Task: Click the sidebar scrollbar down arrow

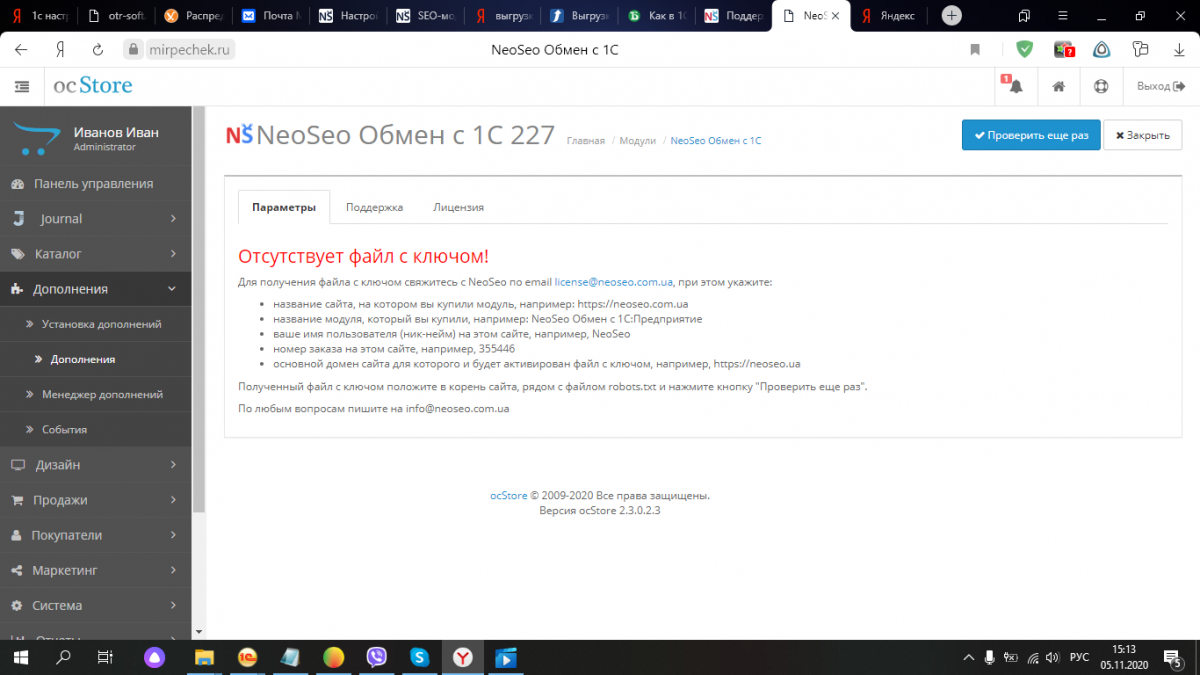Action: [198, 632]
